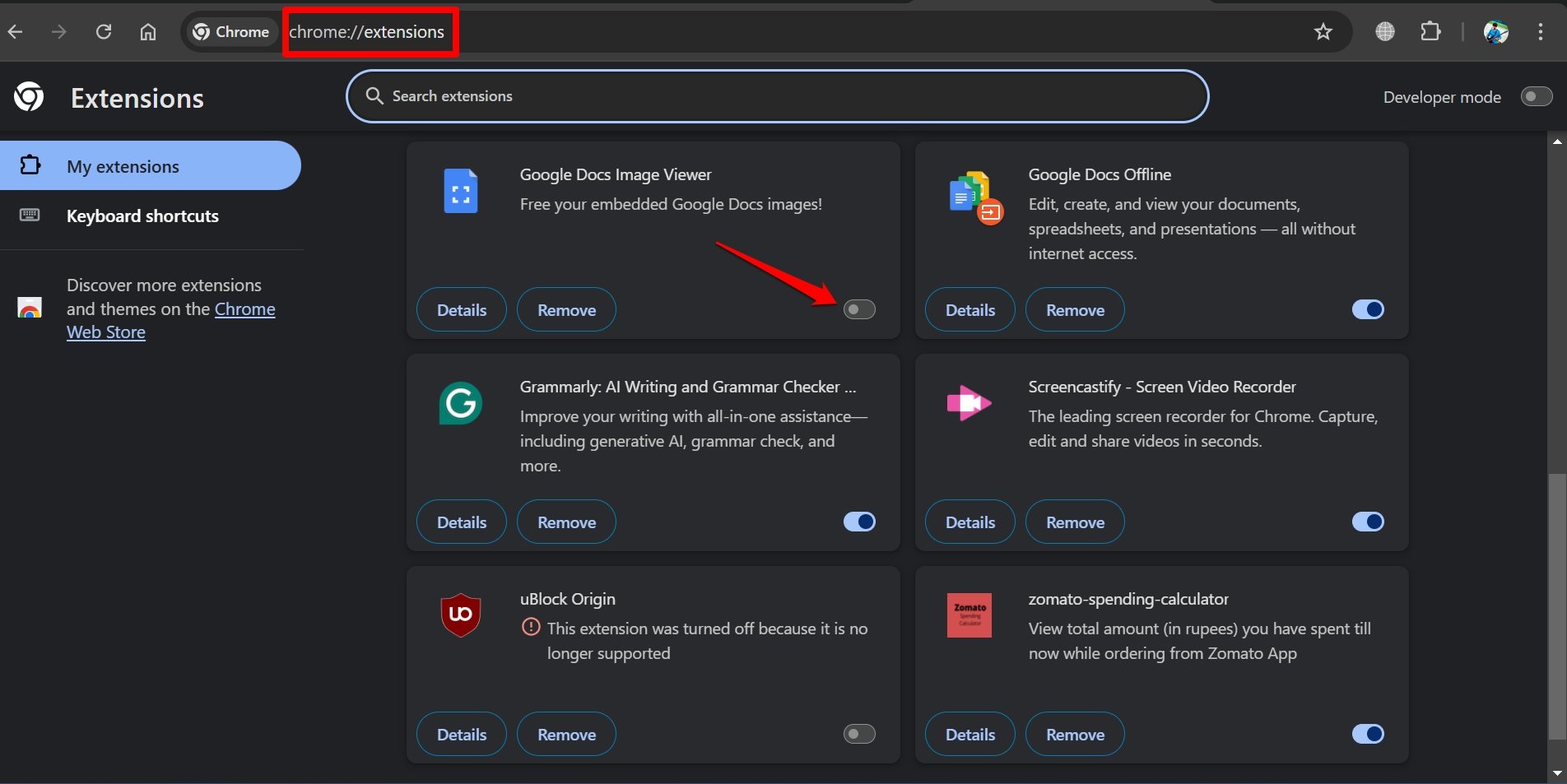Click the Screencastify arrow icon

point(969,403)
